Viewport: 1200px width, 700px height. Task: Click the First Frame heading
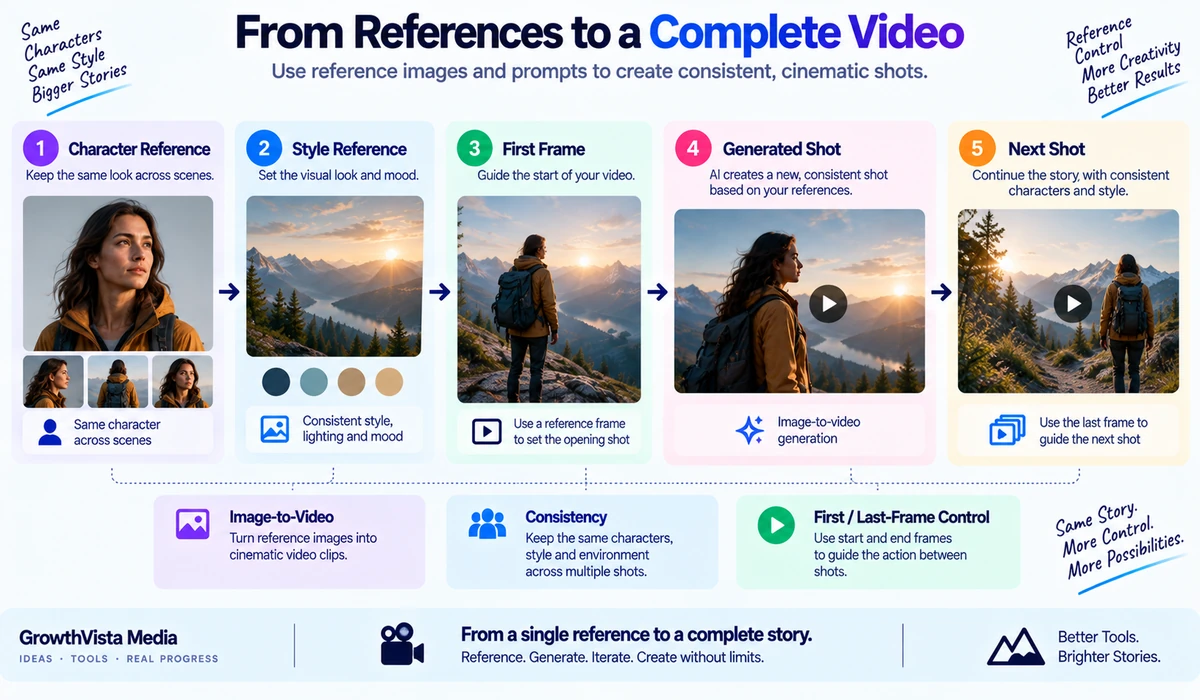point(544,149)
